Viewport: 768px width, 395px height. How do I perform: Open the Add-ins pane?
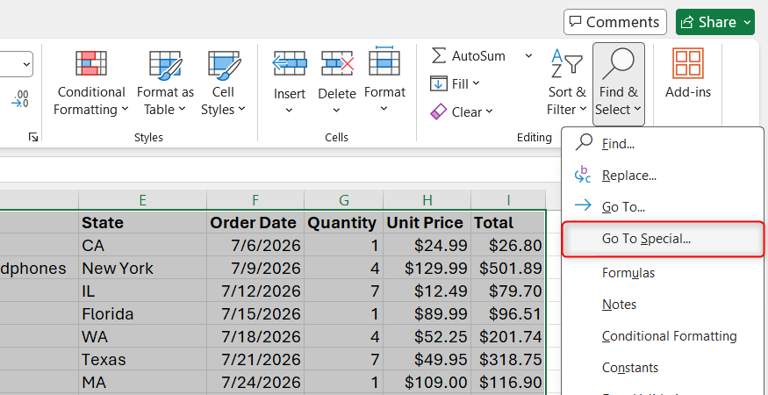click(688, 74)
